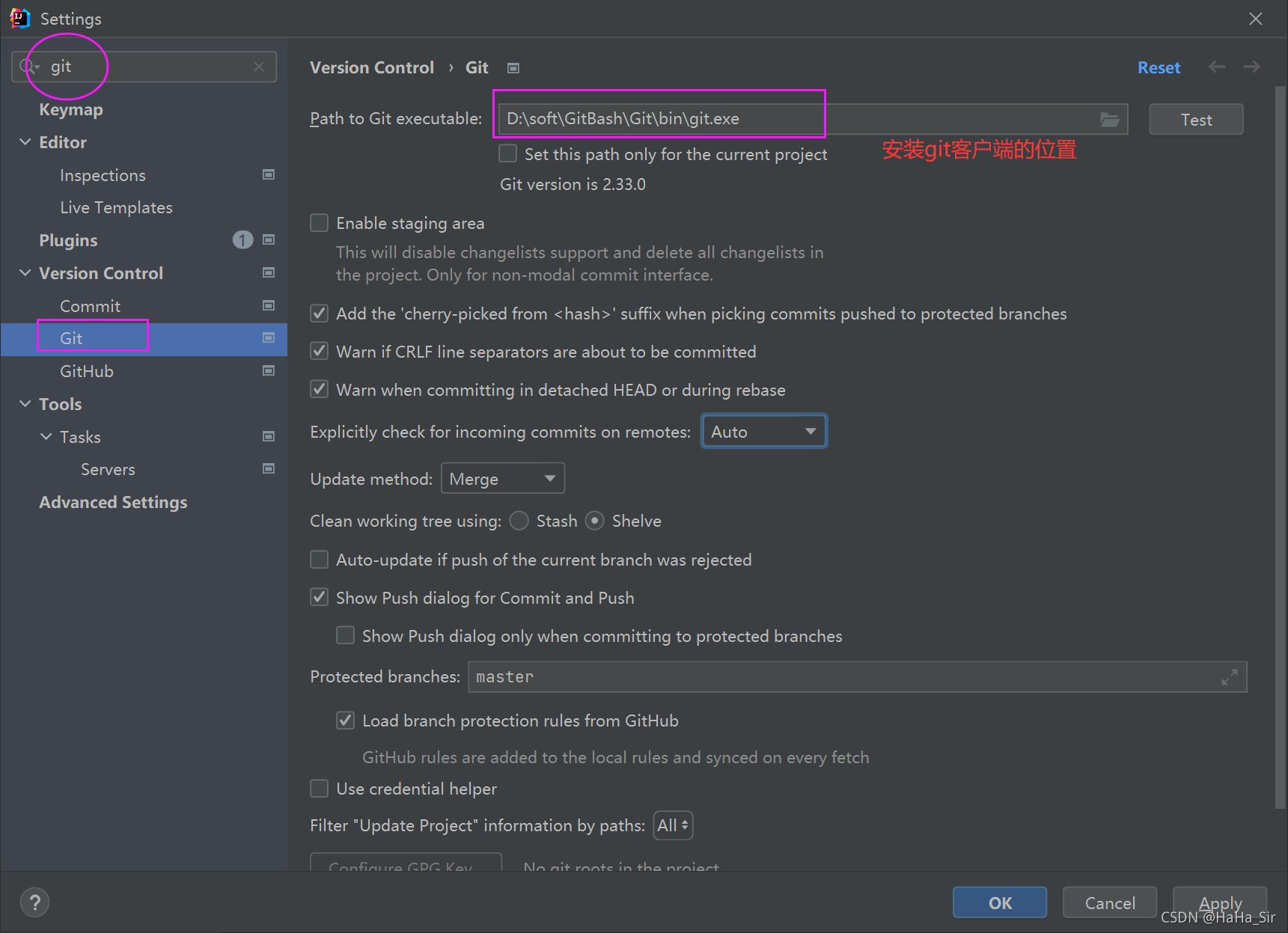Collapse the Version Control tree section

25,273
